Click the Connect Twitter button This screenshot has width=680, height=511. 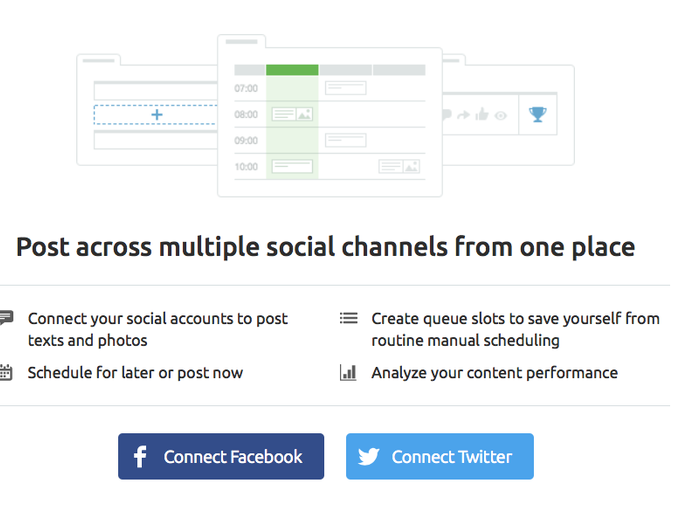[439, 456]
